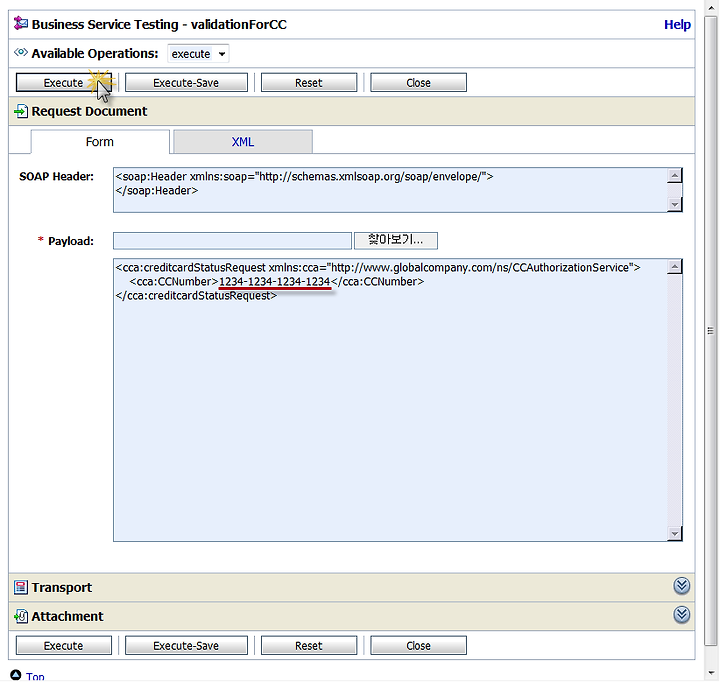Viewport: 720px width, 682px height.
Task: Click the Payload: label
Action: (x=71, y=241)
